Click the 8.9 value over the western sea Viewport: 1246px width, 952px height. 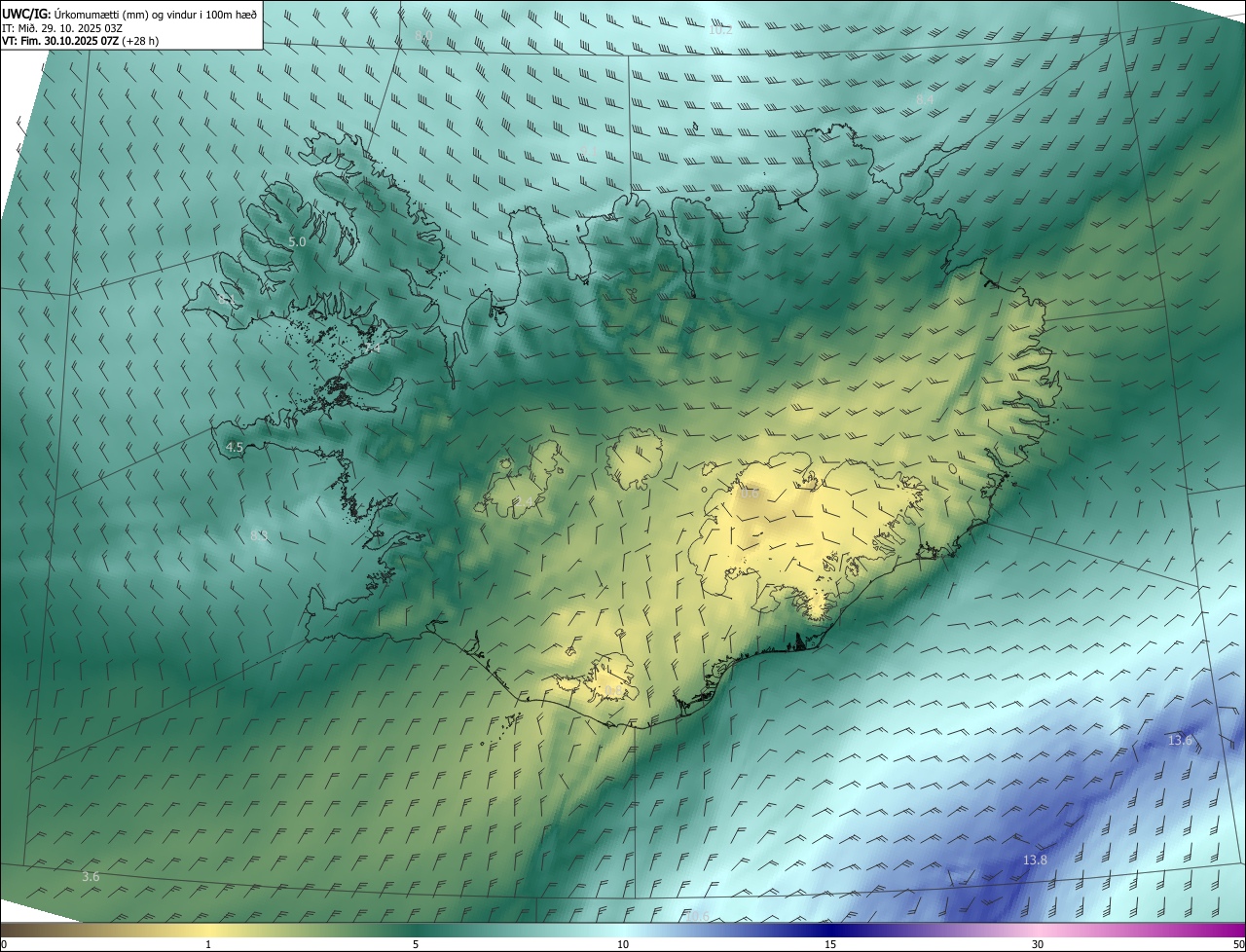click(259, 536)
